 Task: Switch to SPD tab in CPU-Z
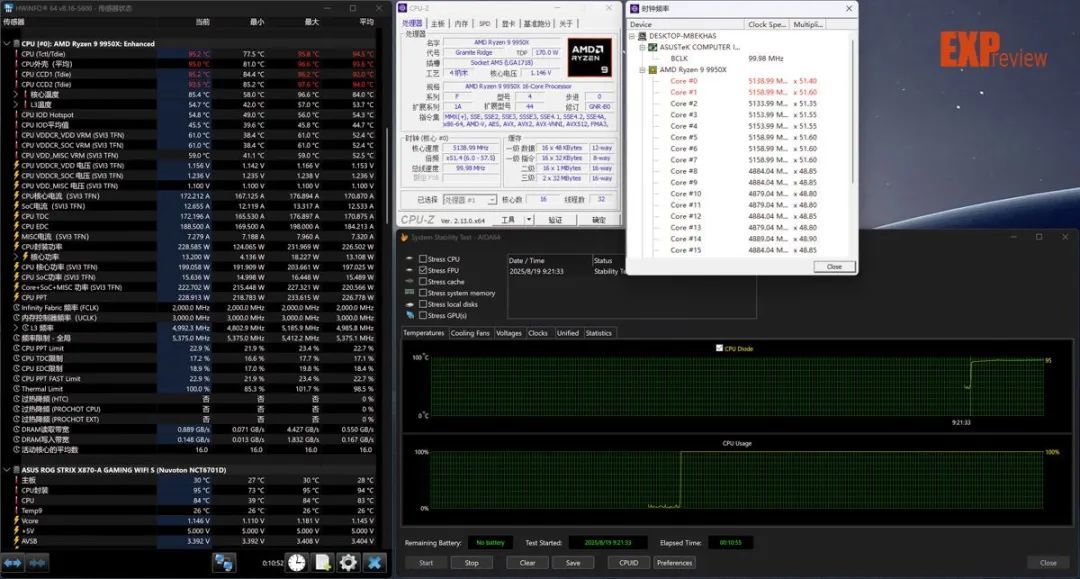[x=485, y=23]
